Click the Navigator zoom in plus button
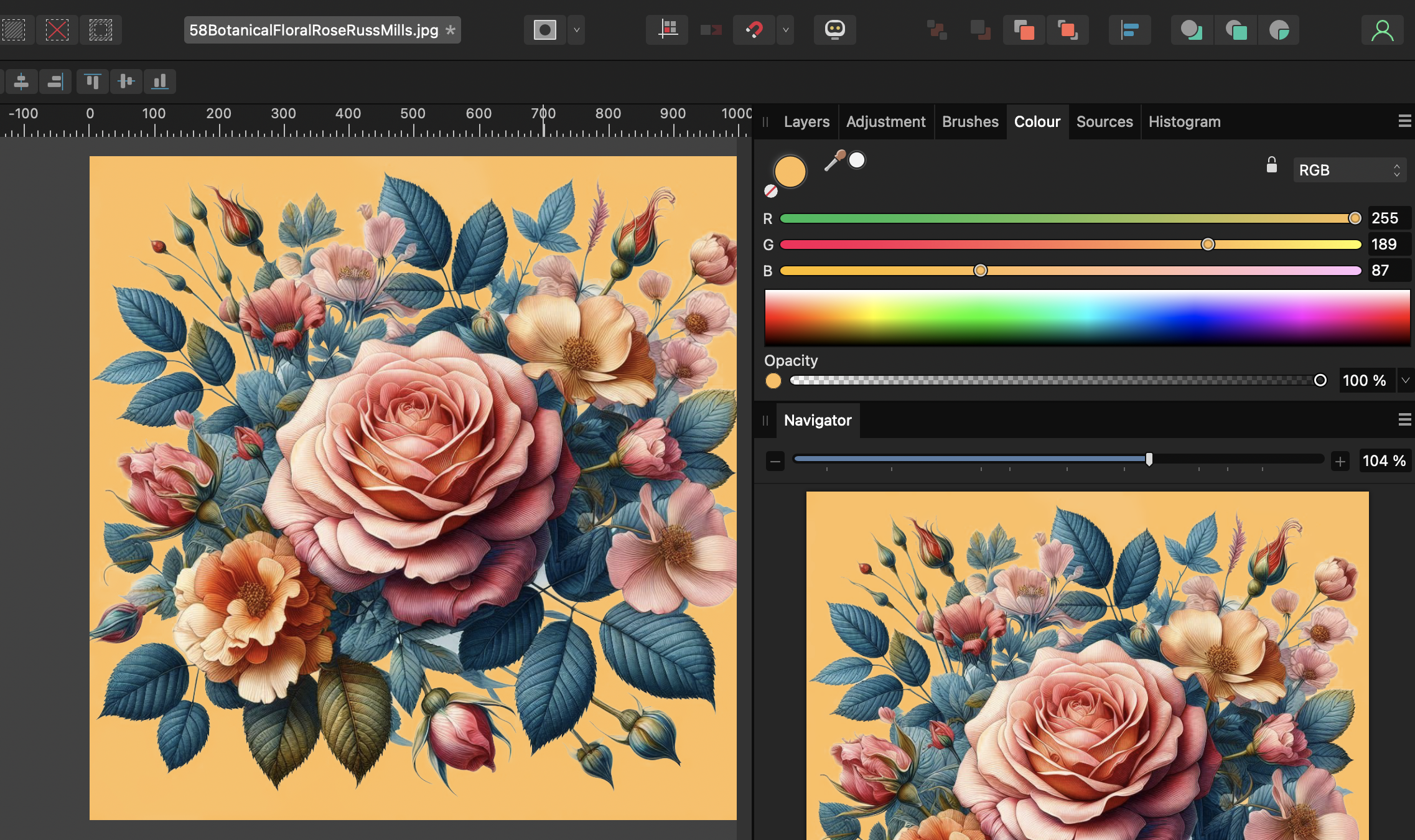This screenshot has width=1415, height=840. [1340, 461]
